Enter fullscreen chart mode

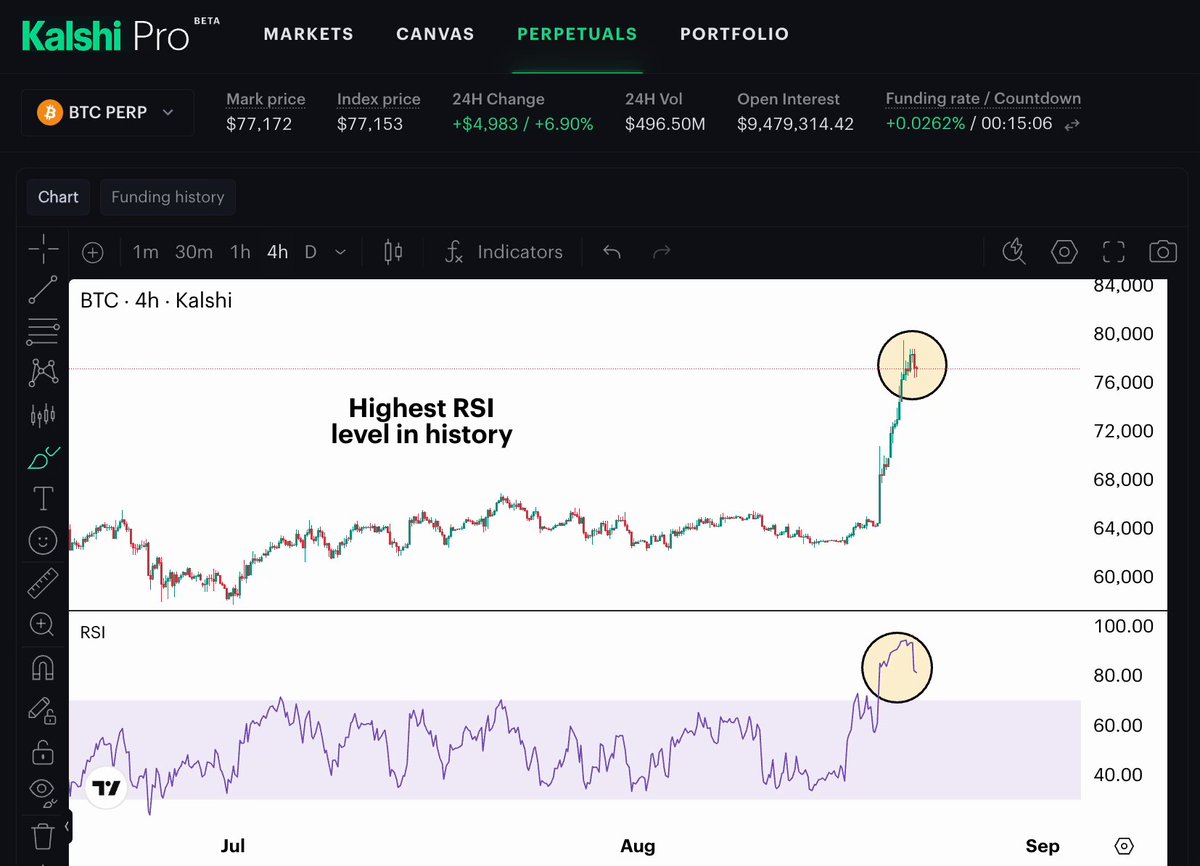(1114, 252)
